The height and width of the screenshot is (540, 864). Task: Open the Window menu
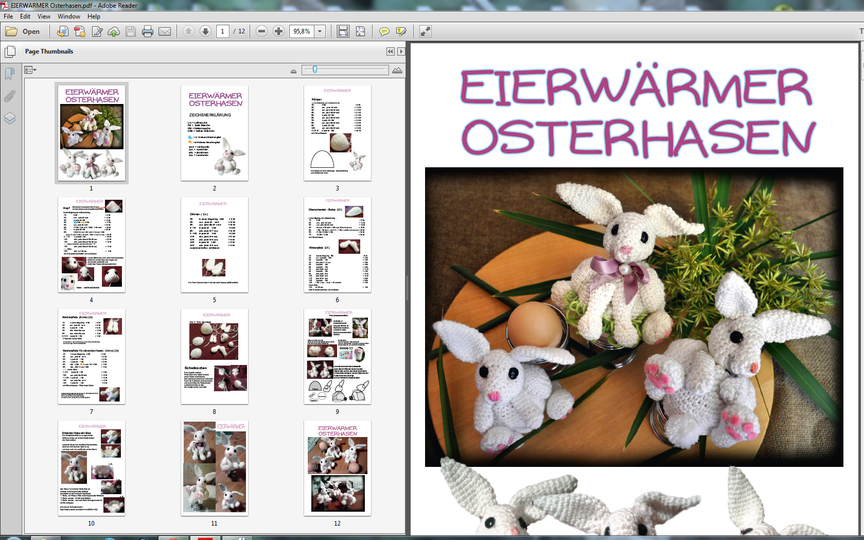pos(69,16)
